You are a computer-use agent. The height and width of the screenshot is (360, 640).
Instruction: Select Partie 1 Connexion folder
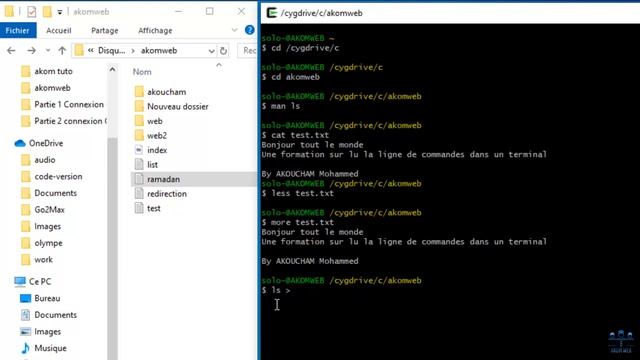coord(69,104)
